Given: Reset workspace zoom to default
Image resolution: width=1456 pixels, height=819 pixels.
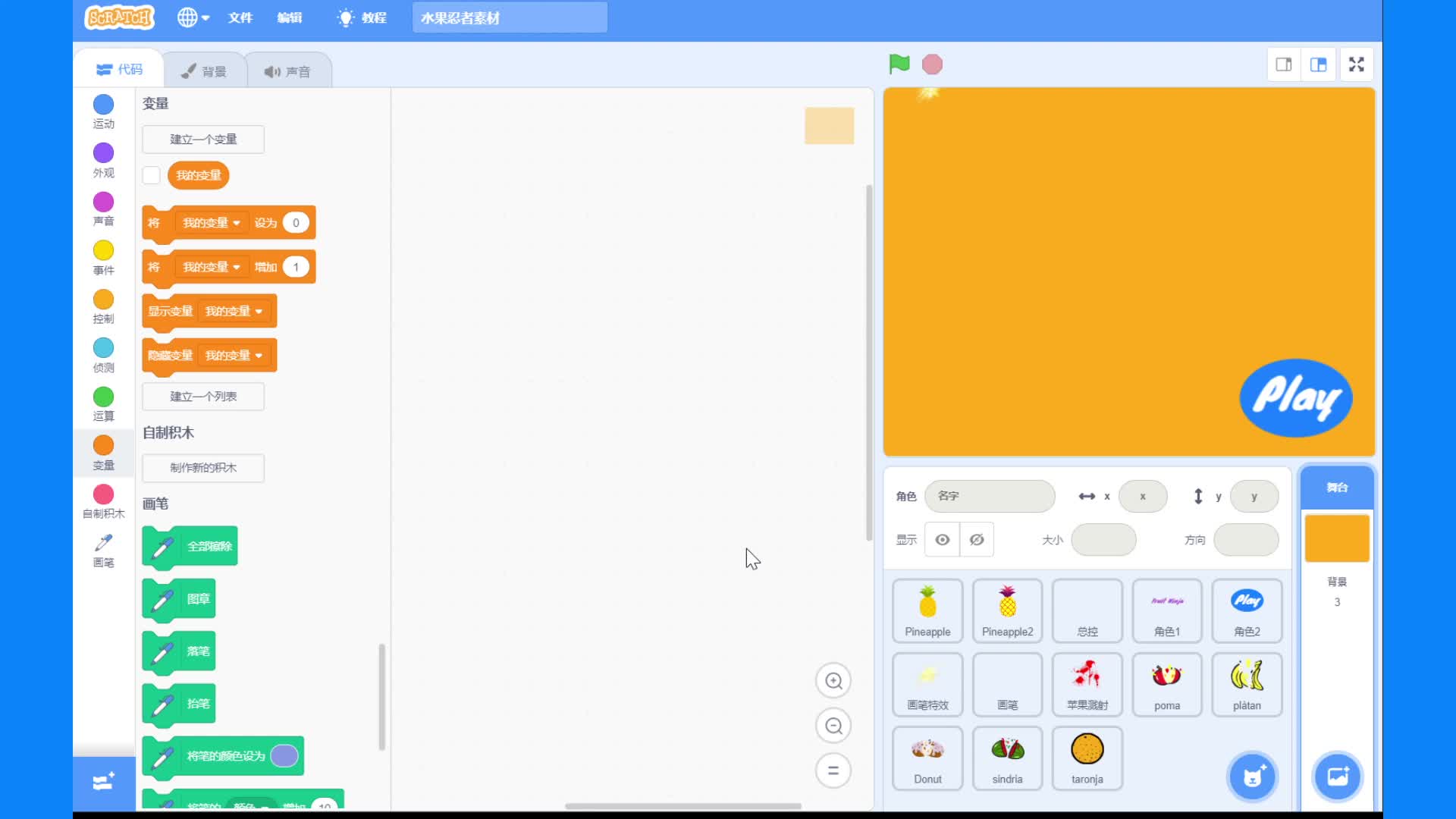Looking at the screenshot, I should pos(833,770).
